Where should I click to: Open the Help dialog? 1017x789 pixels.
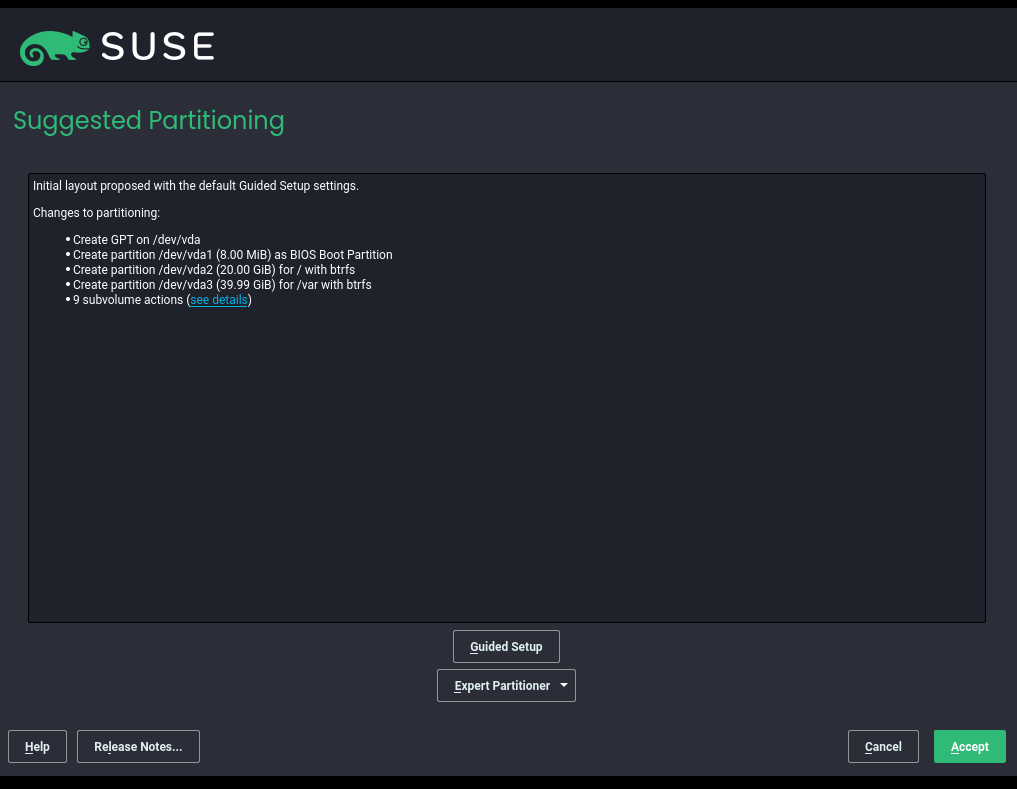pos(37,746)
